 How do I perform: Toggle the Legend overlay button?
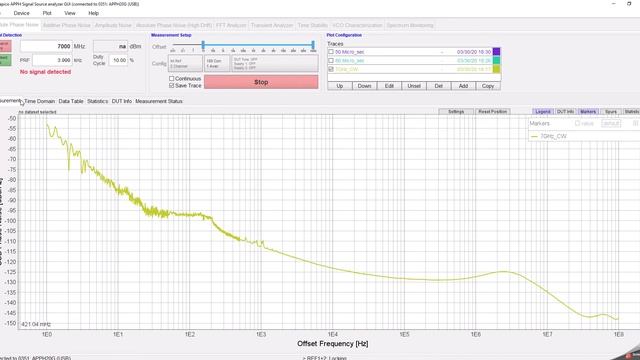click(542, 111)
